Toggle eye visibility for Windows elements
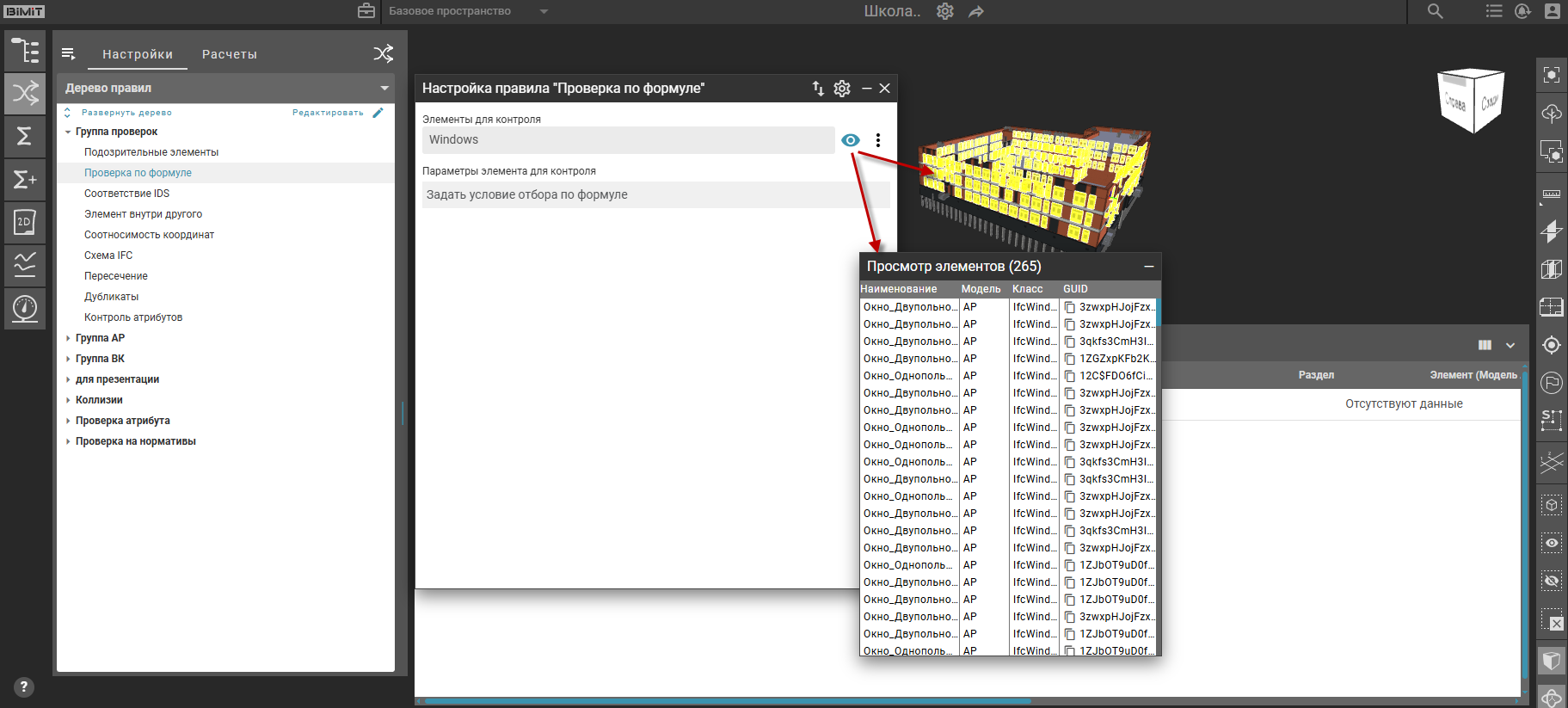 (850, 140)
